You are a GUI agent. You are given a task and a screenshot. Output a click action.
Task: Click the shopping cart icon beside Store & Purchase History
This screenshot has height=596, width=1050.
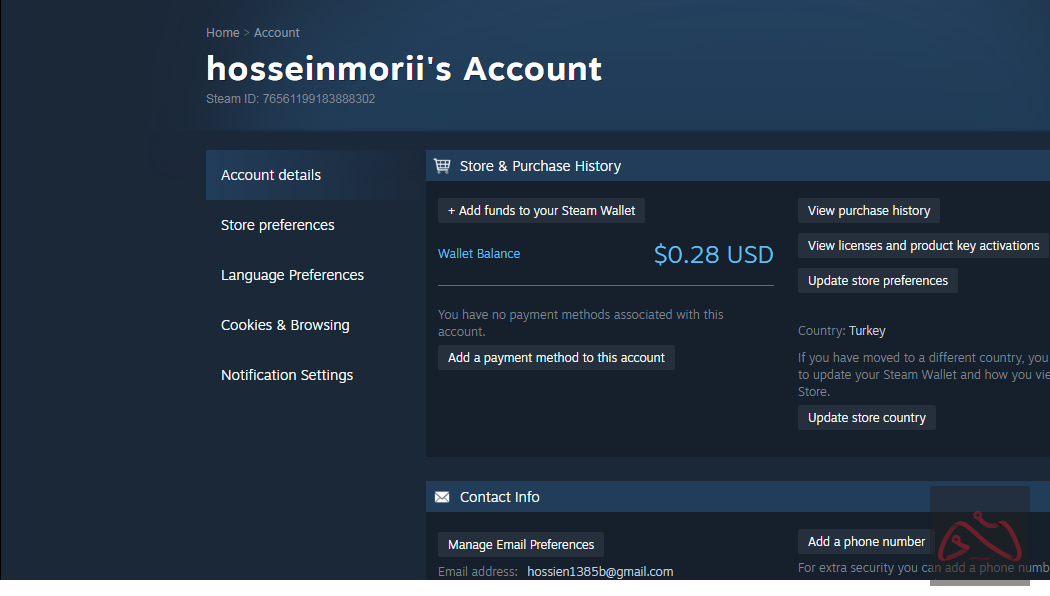[442, 166]
